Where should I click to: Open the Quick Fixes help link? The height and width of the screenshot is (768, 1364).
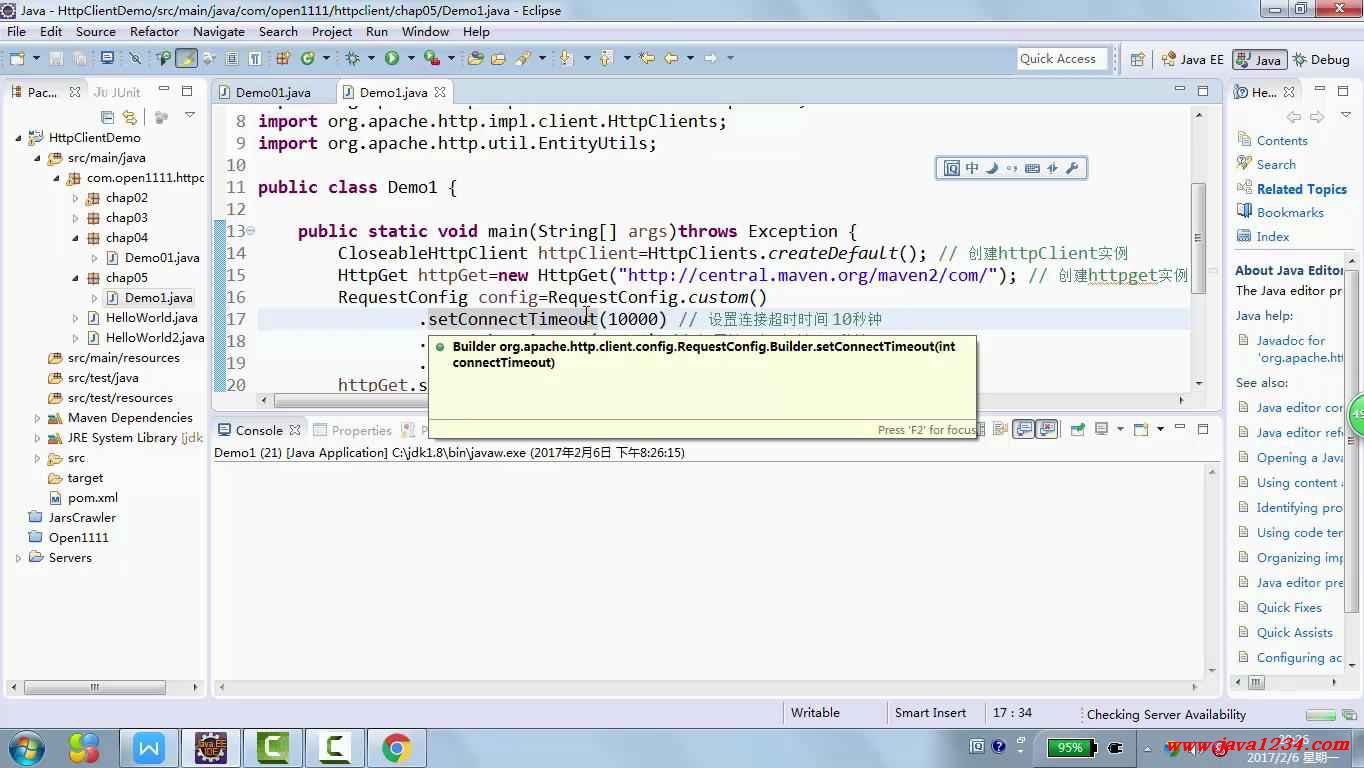click(1289, 607)
